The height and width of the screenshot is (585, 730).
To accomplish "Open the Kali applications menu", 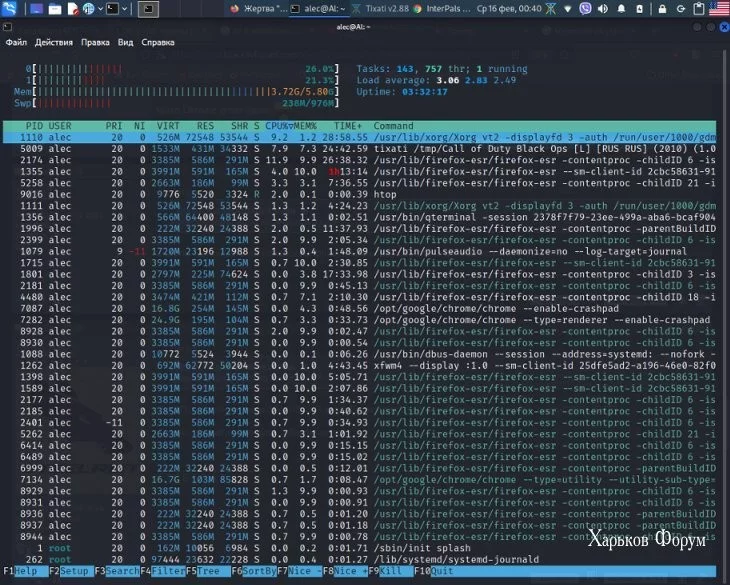I will tap(9, 8).
